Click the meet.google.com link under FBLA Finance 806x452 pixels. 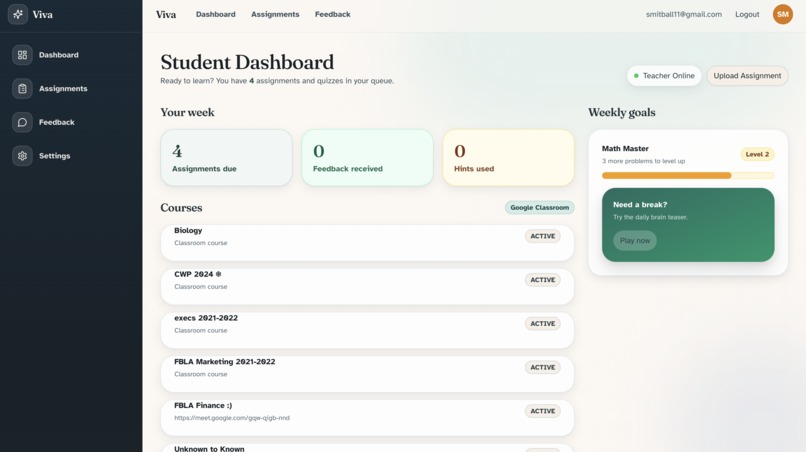pos(232,418)
